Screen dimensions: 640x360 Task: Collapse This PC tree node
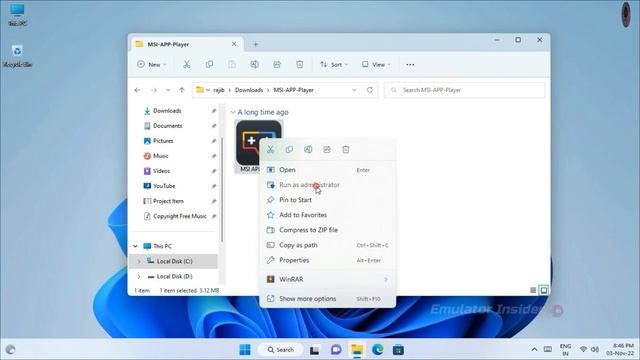136,246
